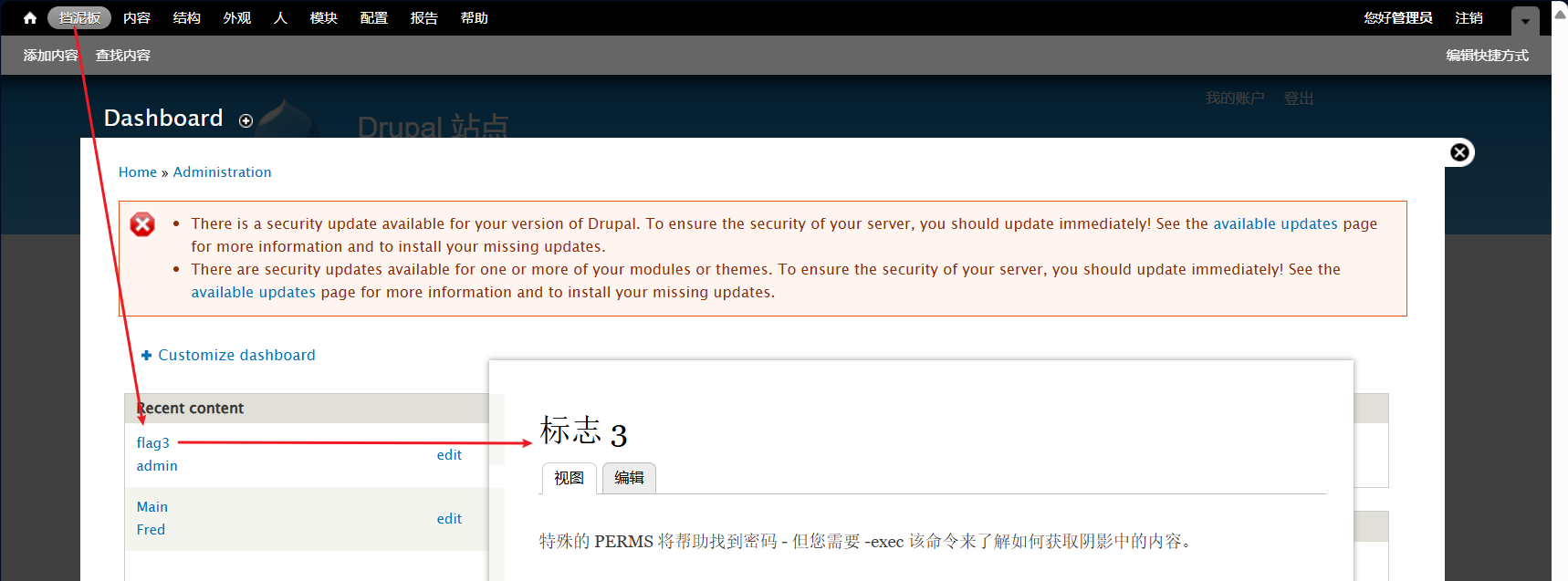This screenshot has width=1568, height=581.
Task: Click the home icon in admin toolbar
Action: [x=30, y=18]
